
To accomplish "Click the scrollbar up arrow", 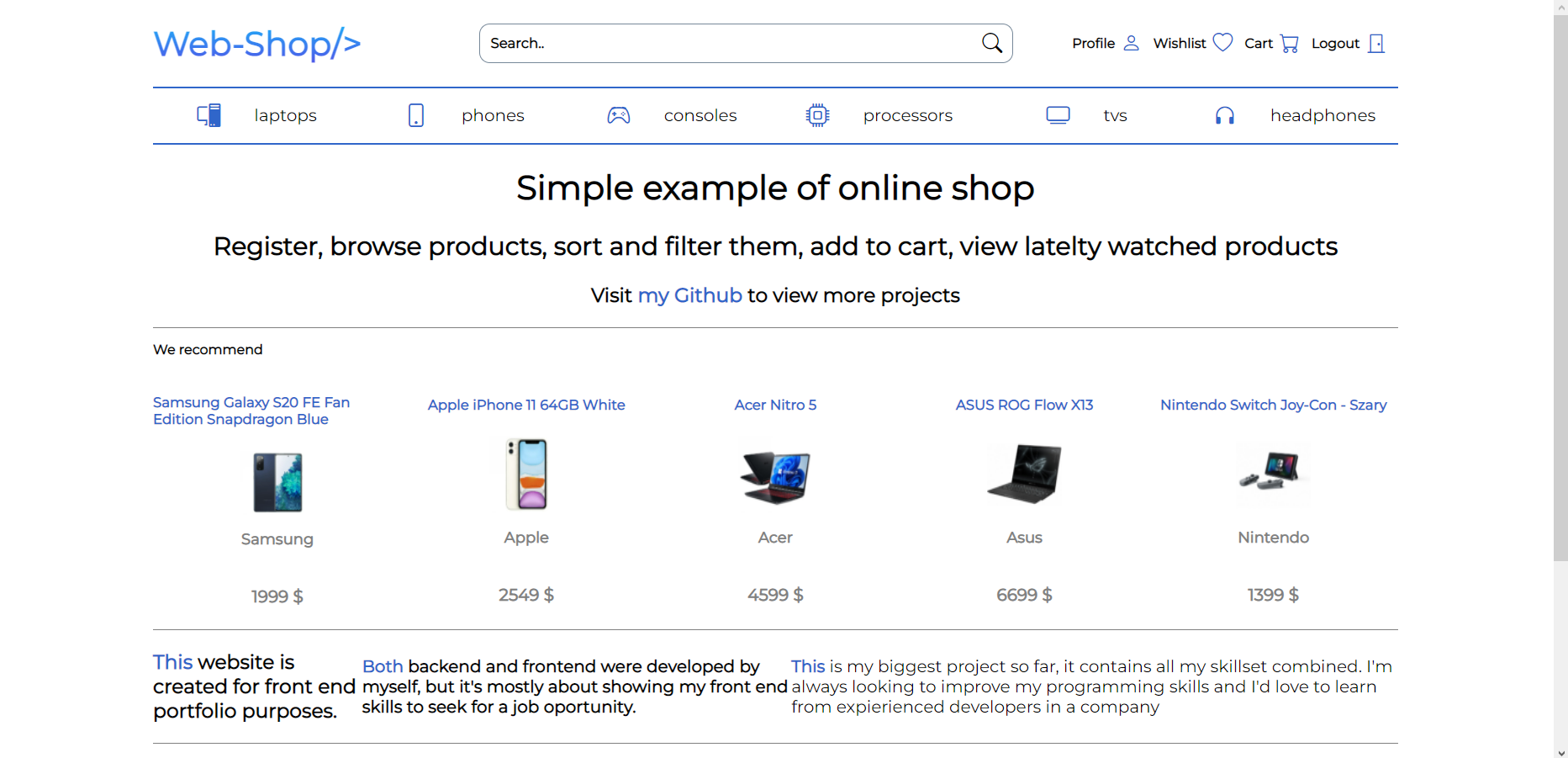I will (x=1560, y=7).
